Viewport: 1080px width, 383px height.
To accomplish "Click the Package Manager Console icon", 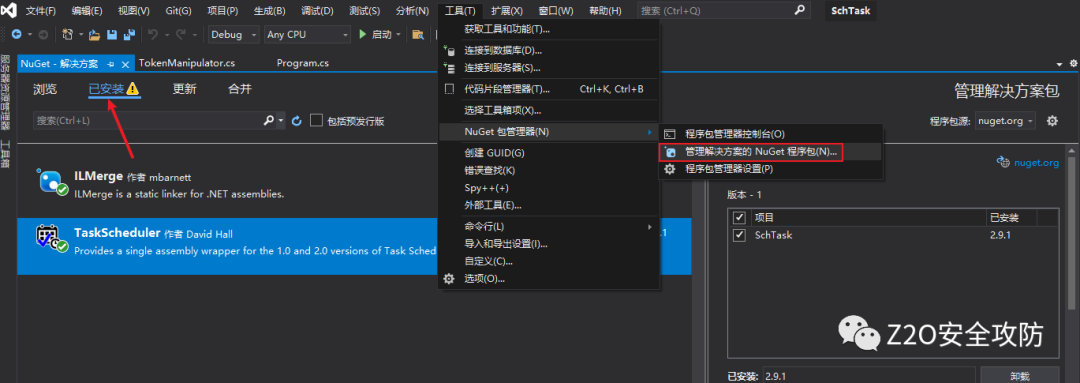I will coord(669,134).
